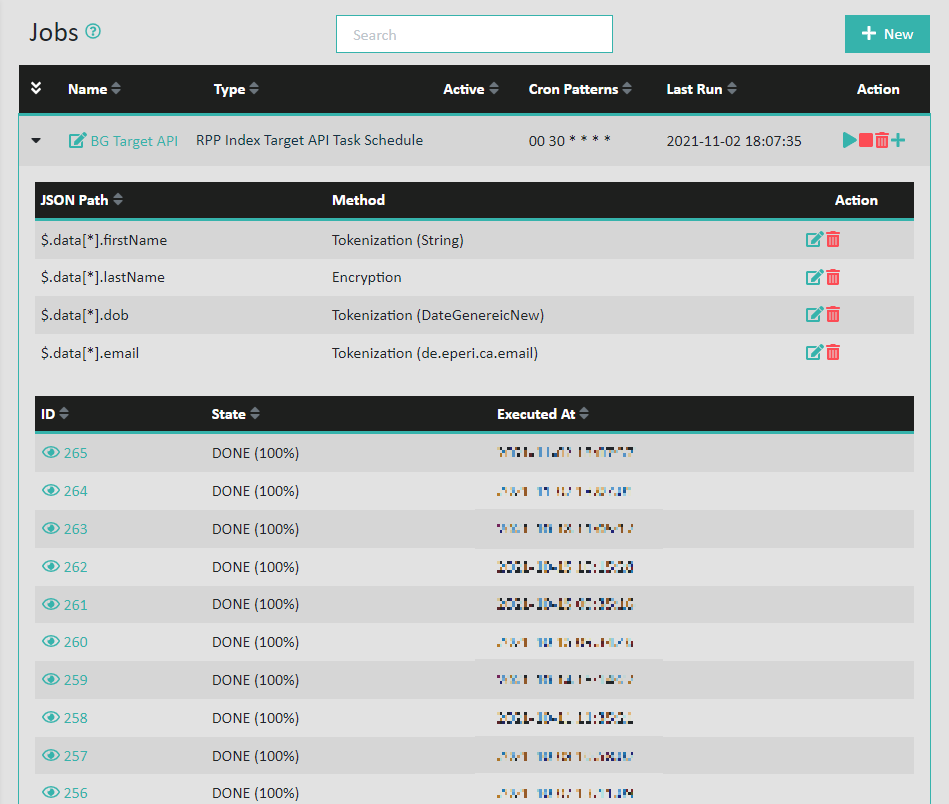Click DONE (100%) state for execution 265
Viewport: 949px width, 804px height.
click(255, 453)
